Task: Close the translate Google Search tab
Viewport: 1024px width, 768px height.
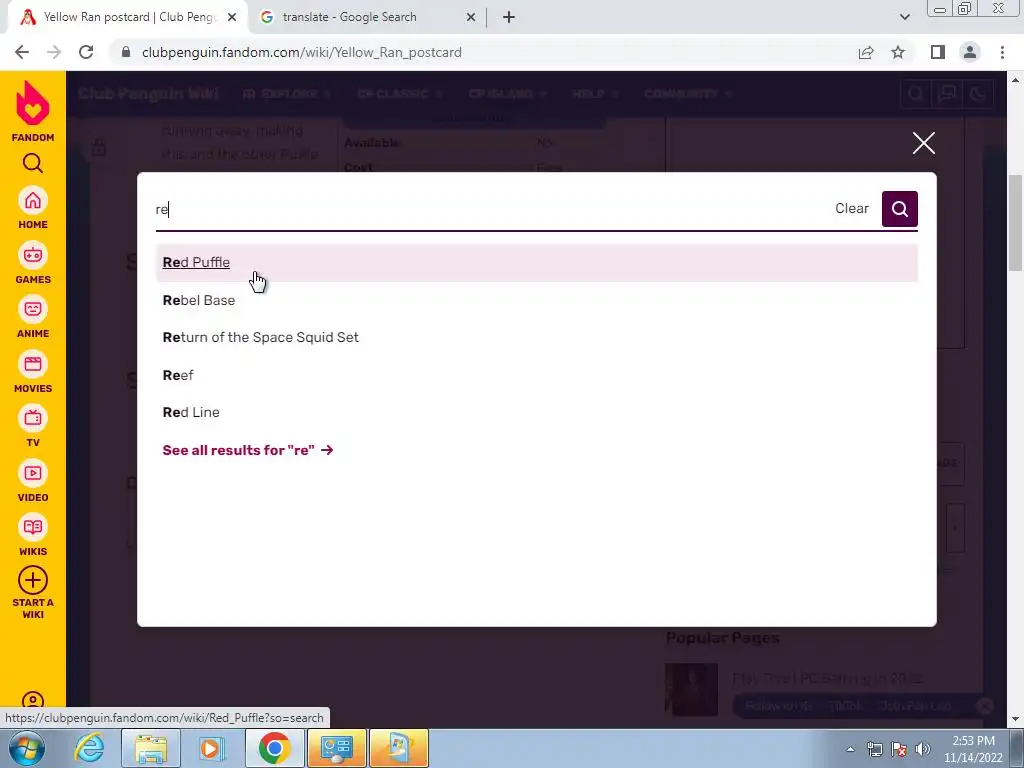Action: click(x=471, y=18)
